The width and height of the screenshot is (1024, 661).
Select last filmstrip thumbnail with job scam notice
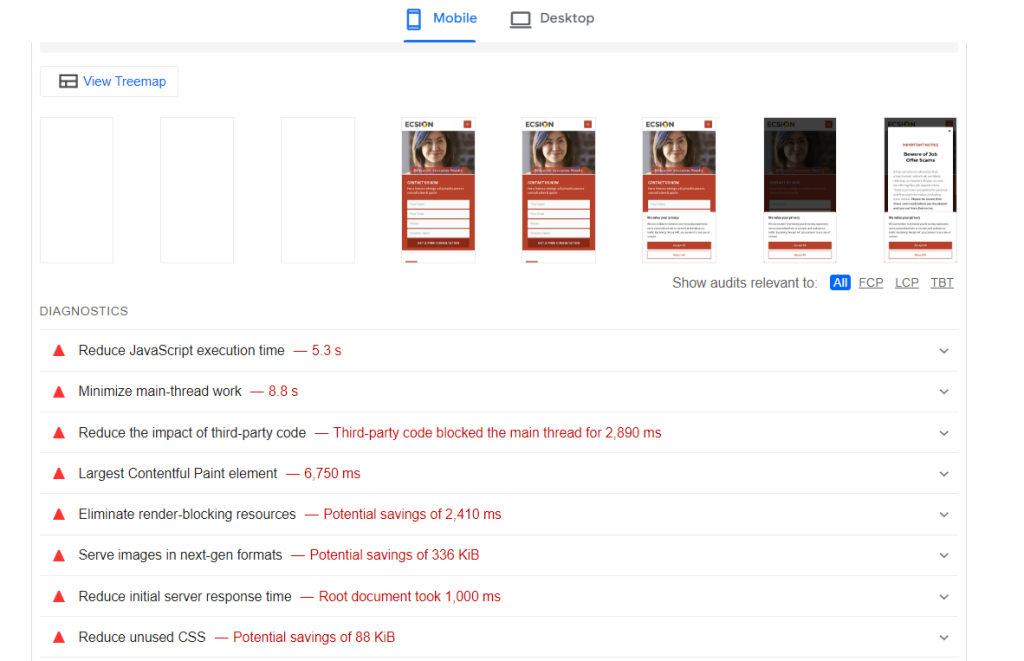[x=920, y=190]
